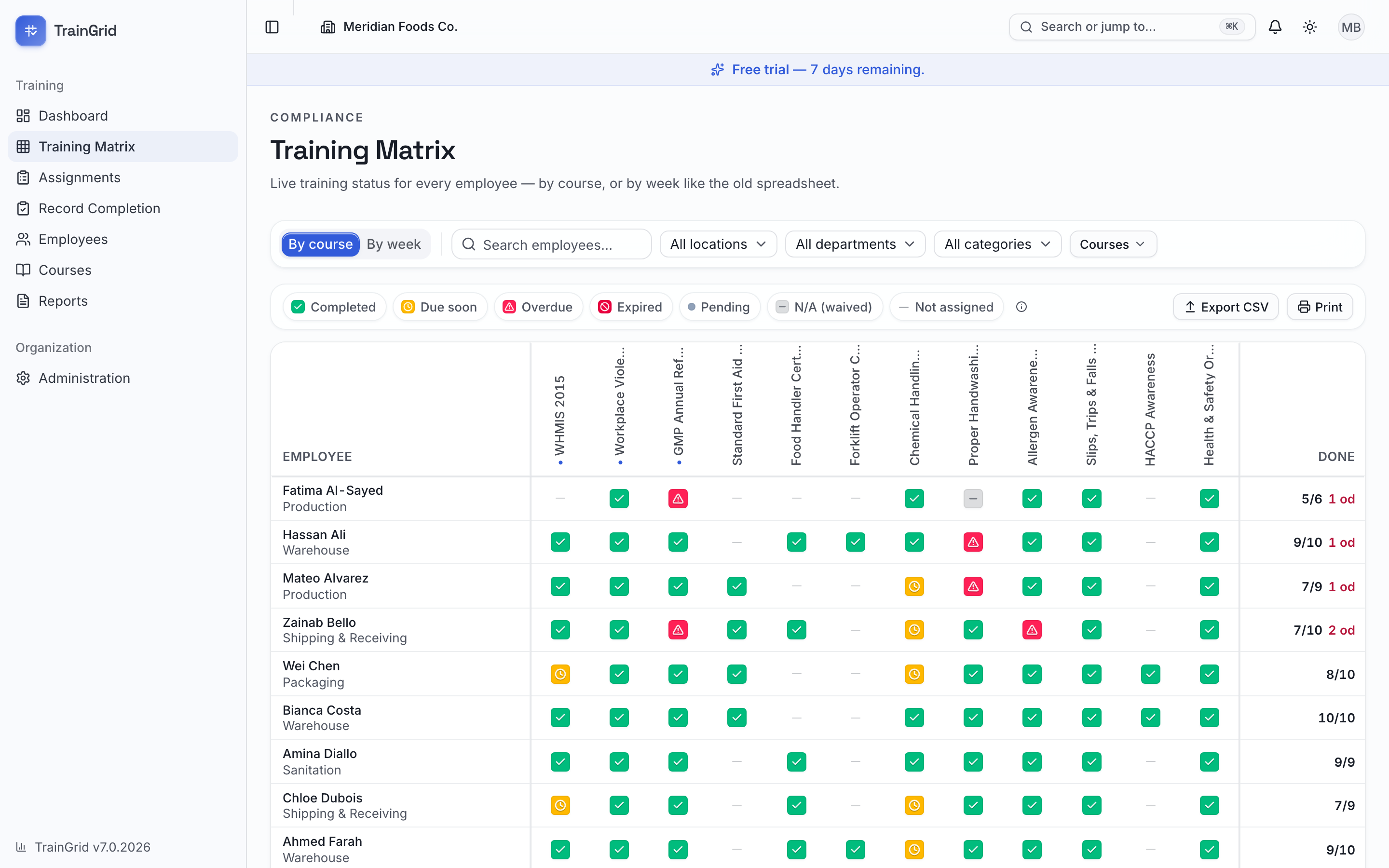This screenshot has height=868, width=1389.
Task: Click the version chart icon near TrainGrid v7.0.2026
Action: (21, 847)
